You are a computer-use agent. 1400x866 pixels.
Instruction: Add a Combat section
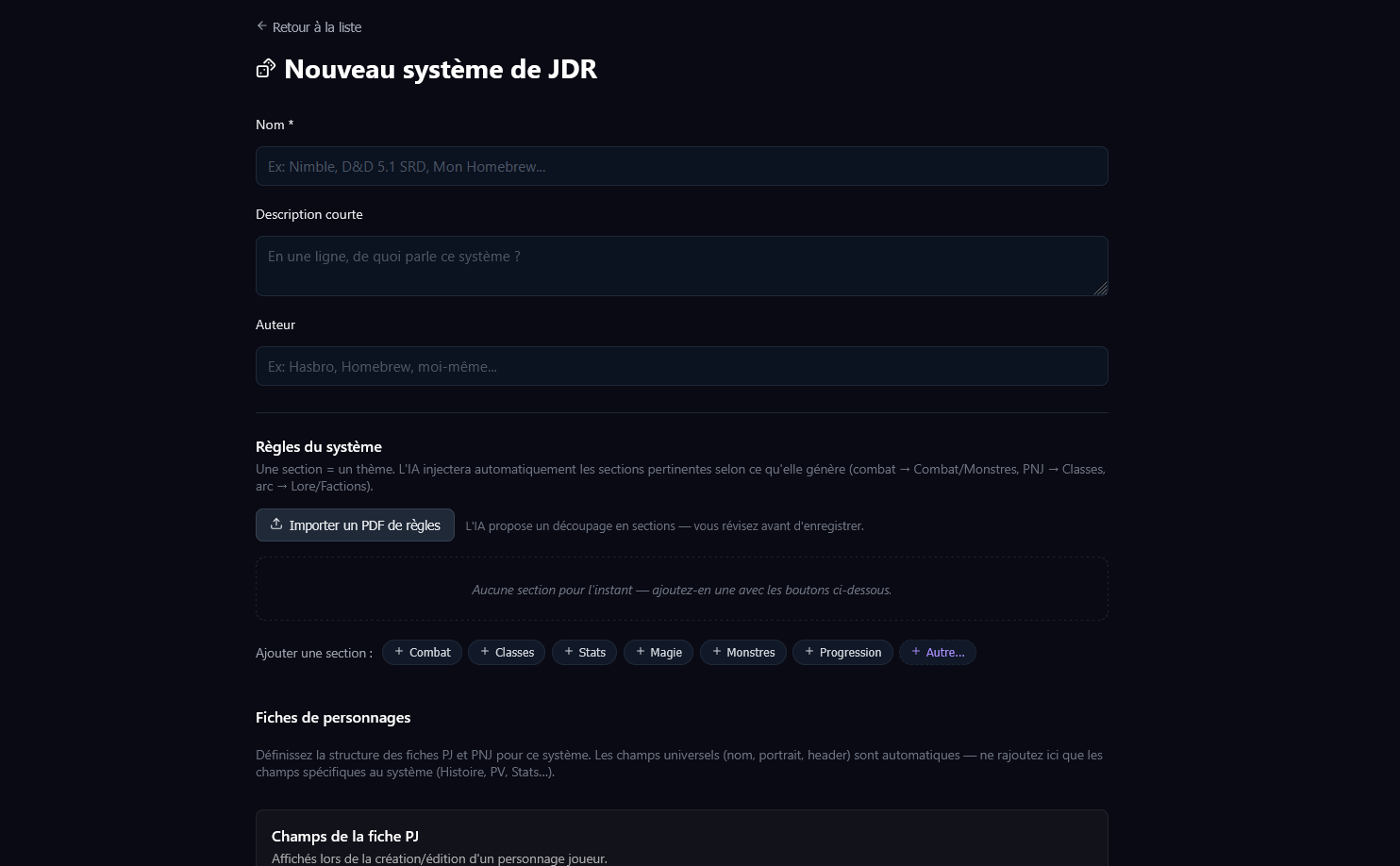[x=422, y=652]
